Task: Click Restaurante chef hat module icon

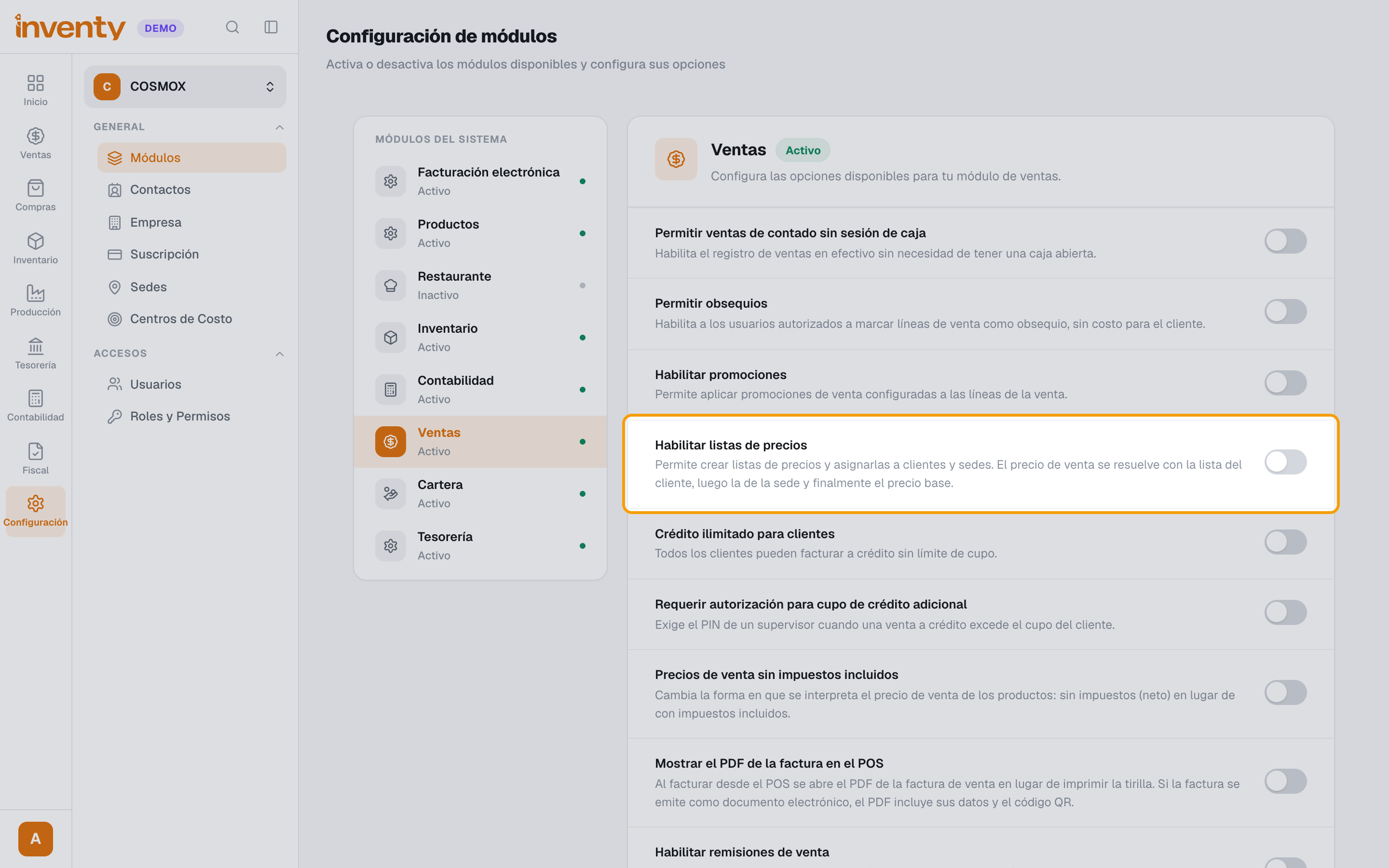Action: click(390, 285)
